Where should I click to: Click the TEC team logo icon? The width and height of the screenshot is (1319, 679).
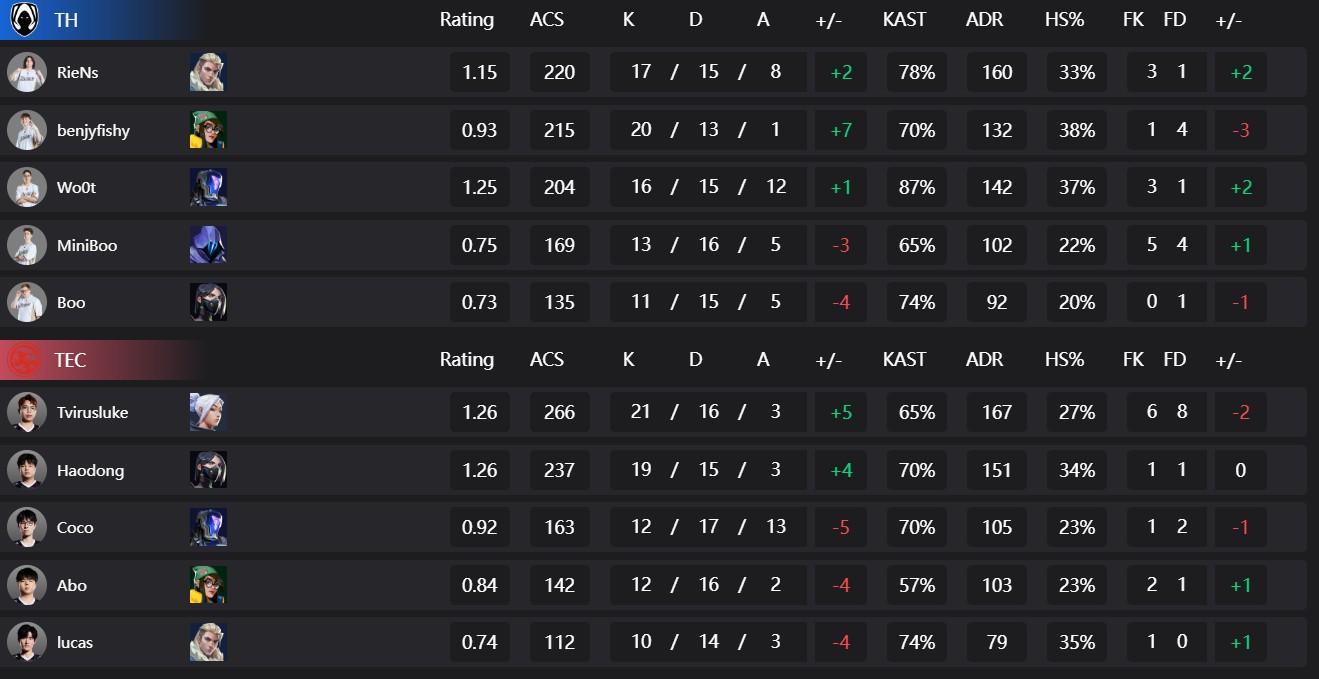tap(23, 360)
